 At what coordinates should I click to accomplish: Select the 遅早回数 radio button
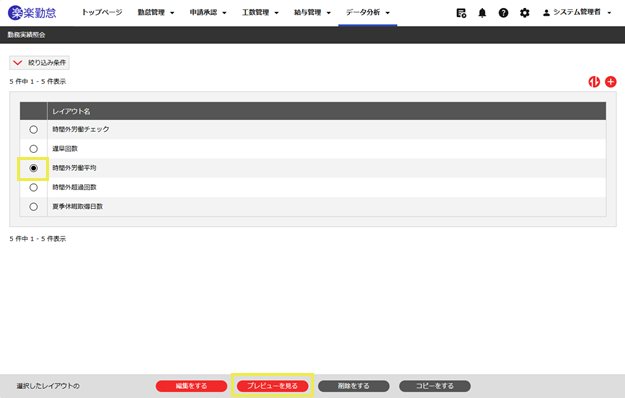point(33,149)
